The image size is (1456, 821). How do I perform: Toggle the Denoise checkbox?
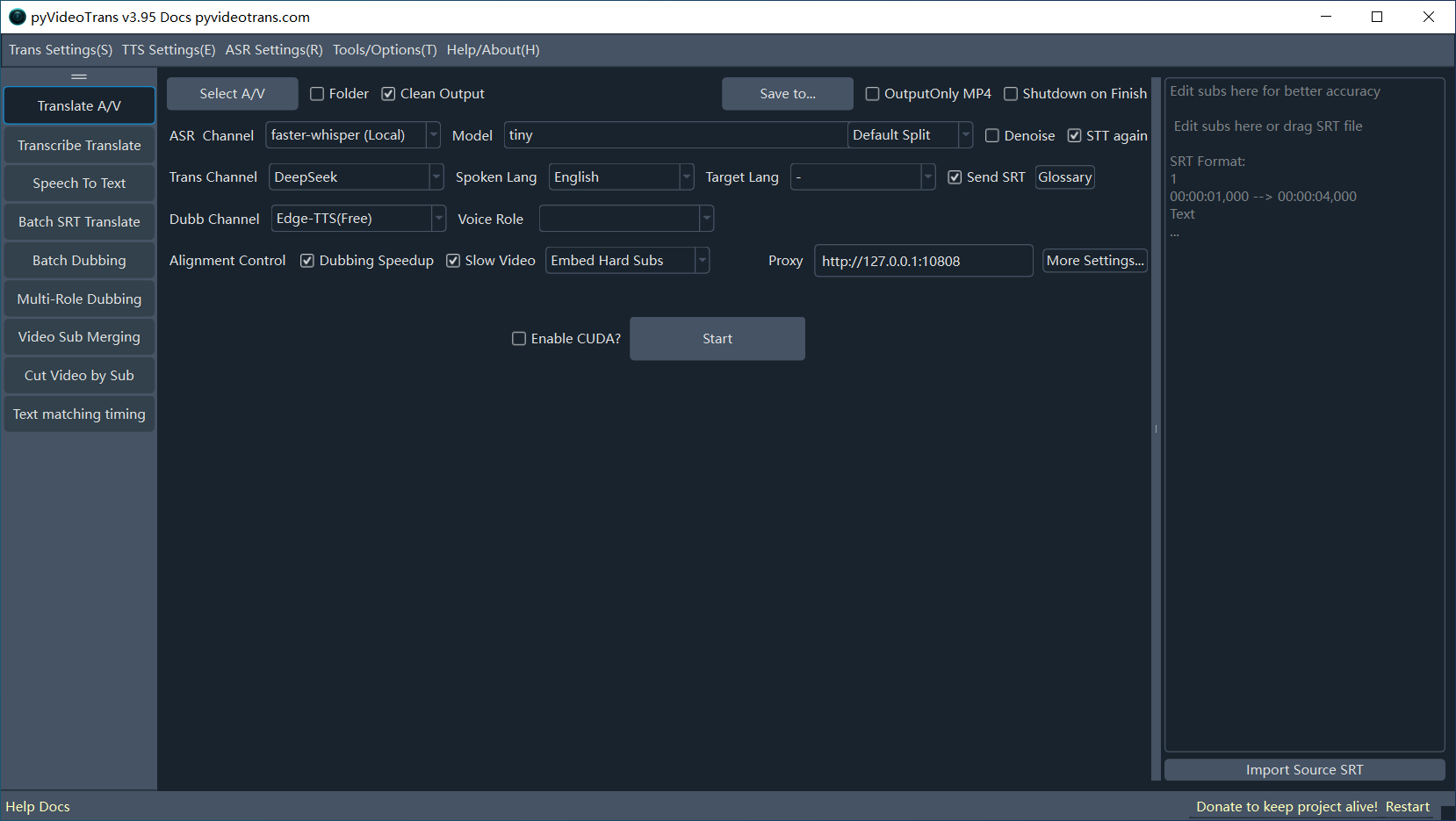point(992,135)
